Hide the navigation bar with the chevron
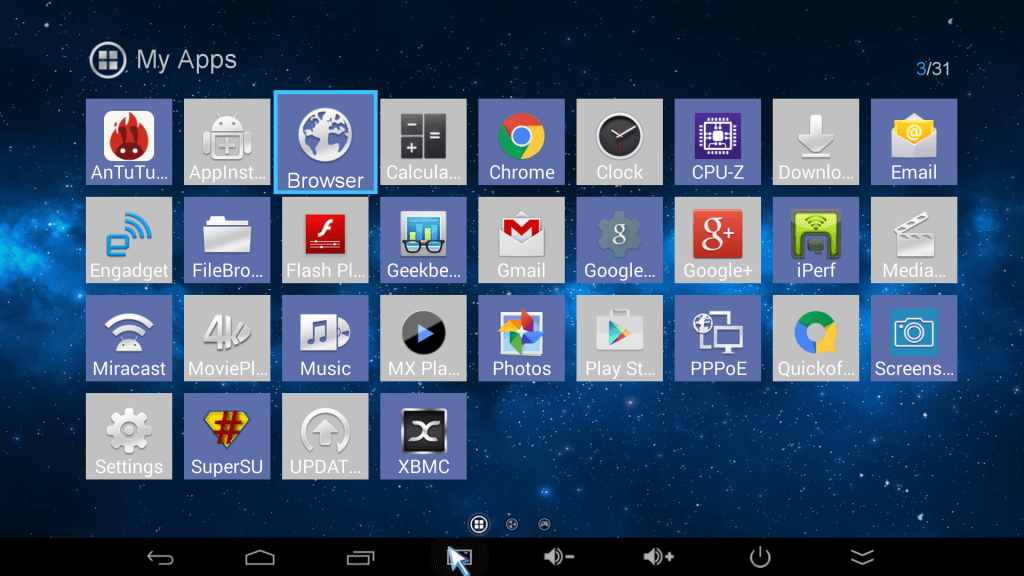This screenshot has width=1024, height=576. click(862, 557)
